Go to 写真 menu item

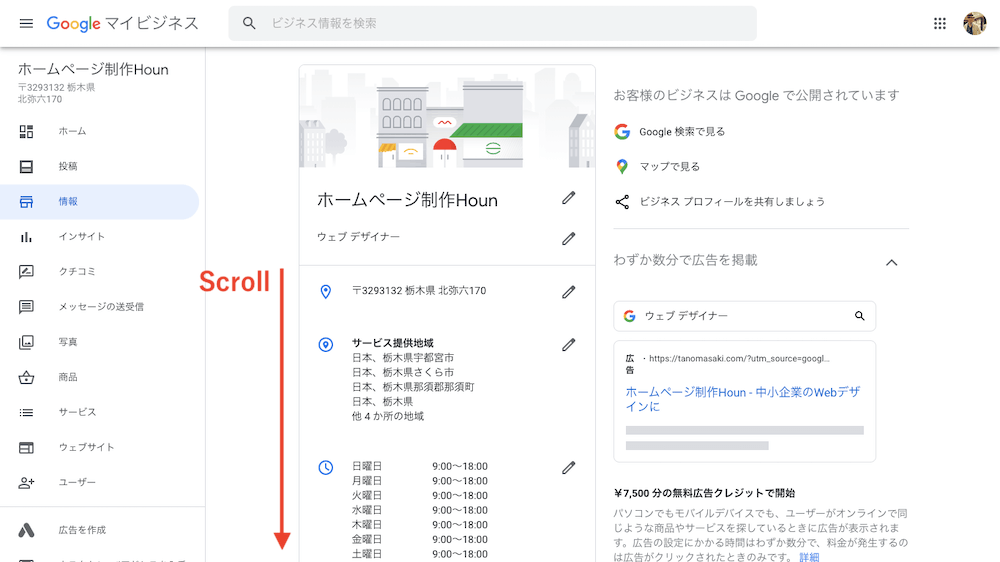pyautogui.click(x=68, y=342)
